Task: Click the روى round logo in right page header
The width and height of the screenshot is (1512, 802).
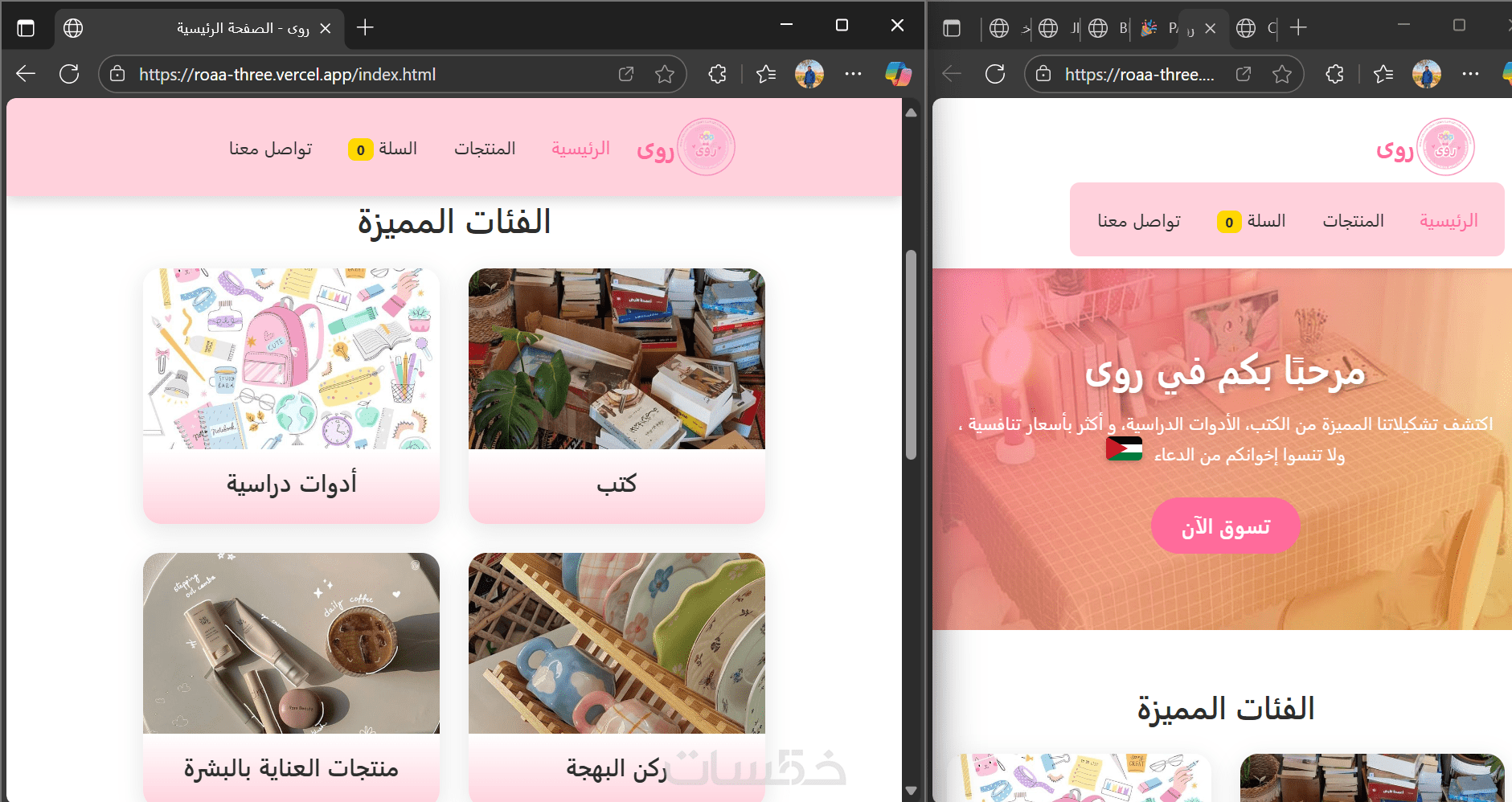Action: click(x=1446, y=147)
